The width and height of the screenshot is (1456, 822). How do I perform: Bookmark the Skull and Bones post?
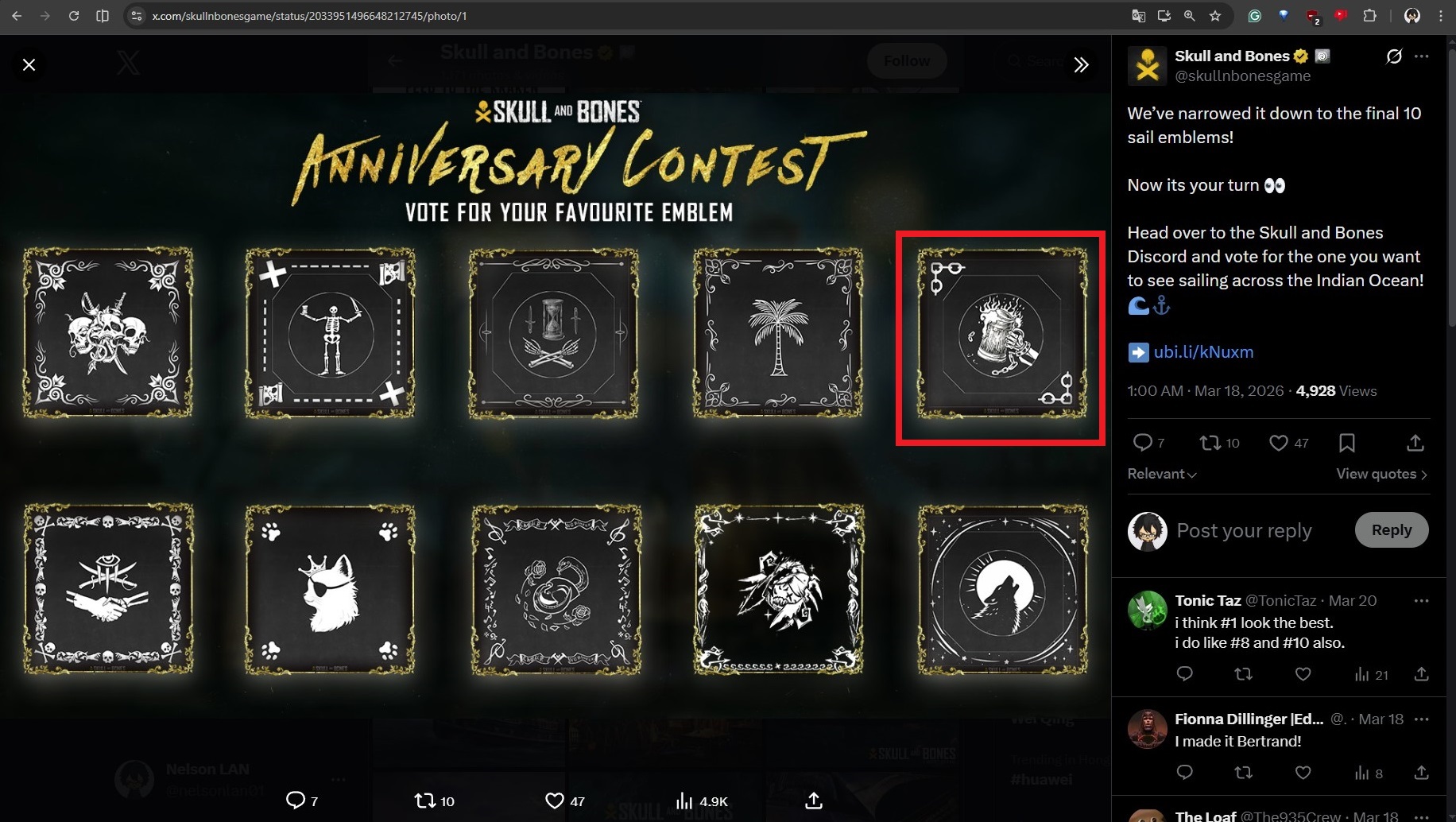point(1347,443)
